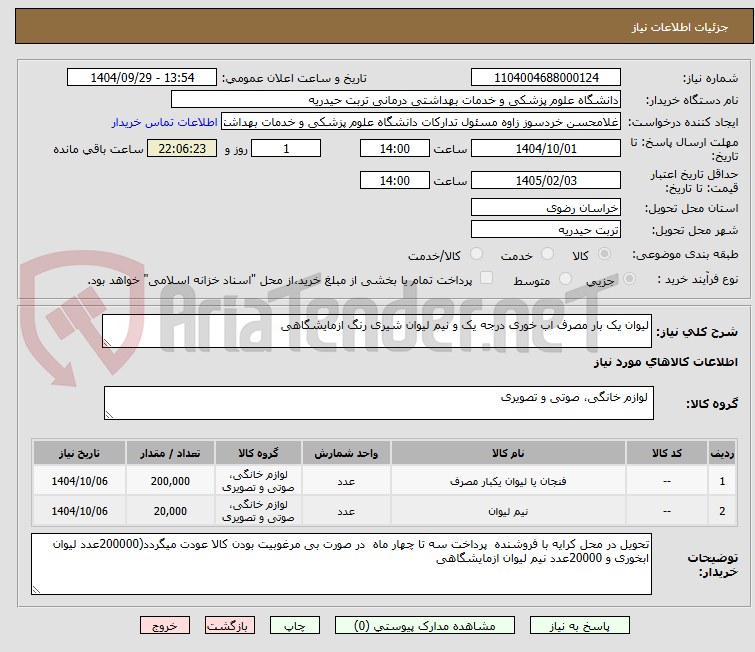The image size is (755, 652).
Task: Click the page header جزئیات اطلاعات نیاز
Action: 680,27
